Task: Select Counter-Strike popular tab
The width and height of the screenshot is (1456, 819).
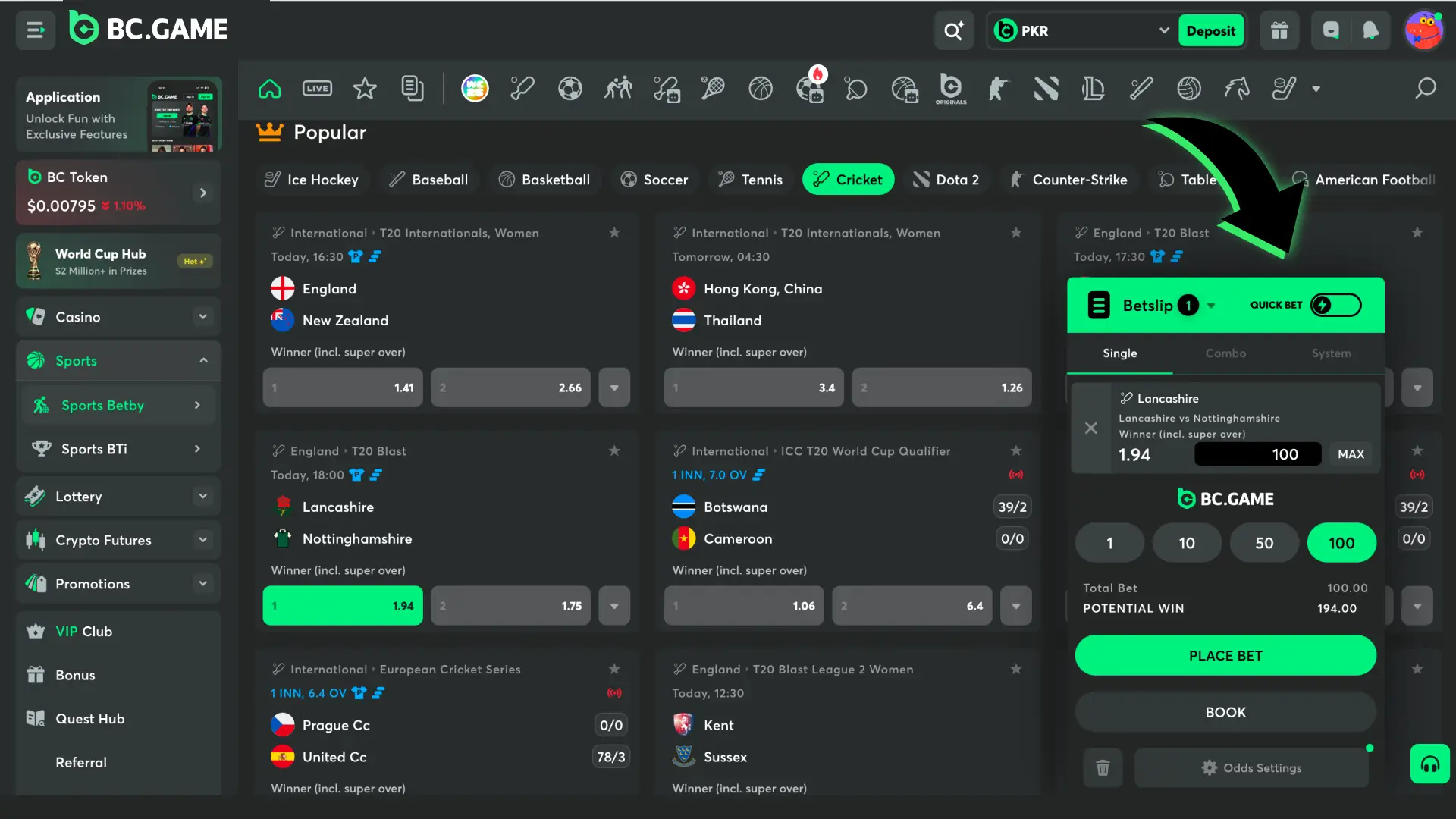Action: [x=1068, y=180]
